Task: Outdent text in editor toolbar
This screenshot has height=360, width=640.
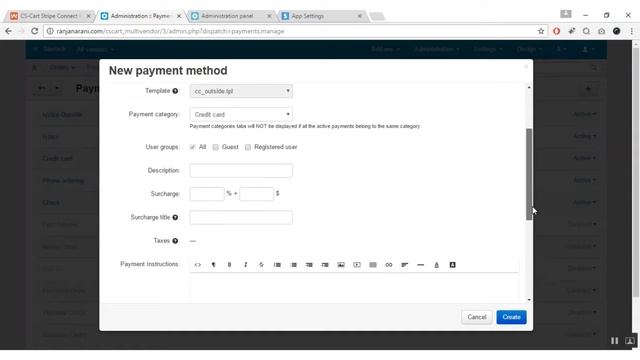Action: pyautogui.click(x=309, y=265)
